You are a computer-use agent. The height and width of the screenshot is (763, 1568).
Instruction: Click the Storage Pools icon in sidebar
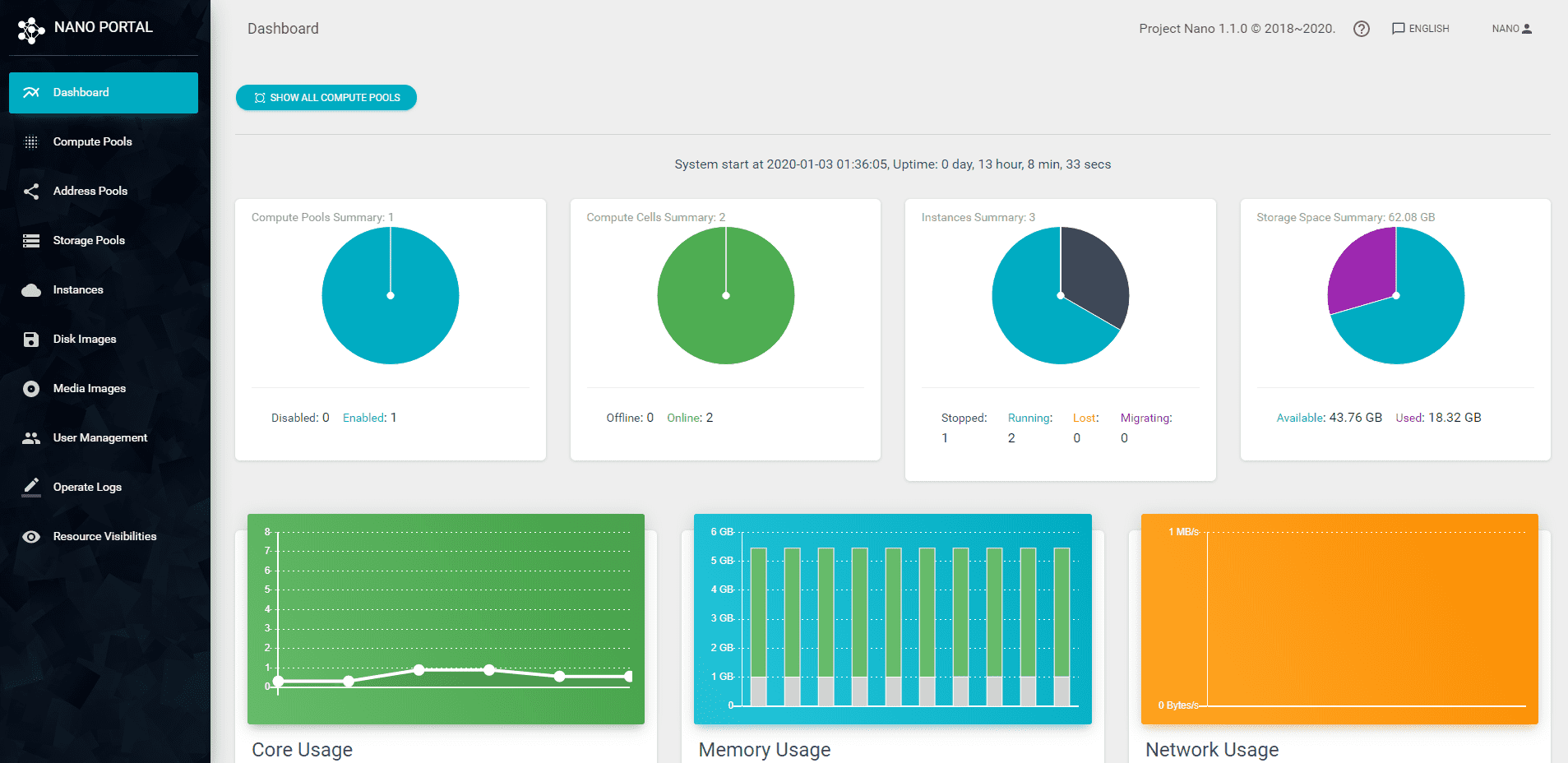pyautogui.click(x=31, y=241)
